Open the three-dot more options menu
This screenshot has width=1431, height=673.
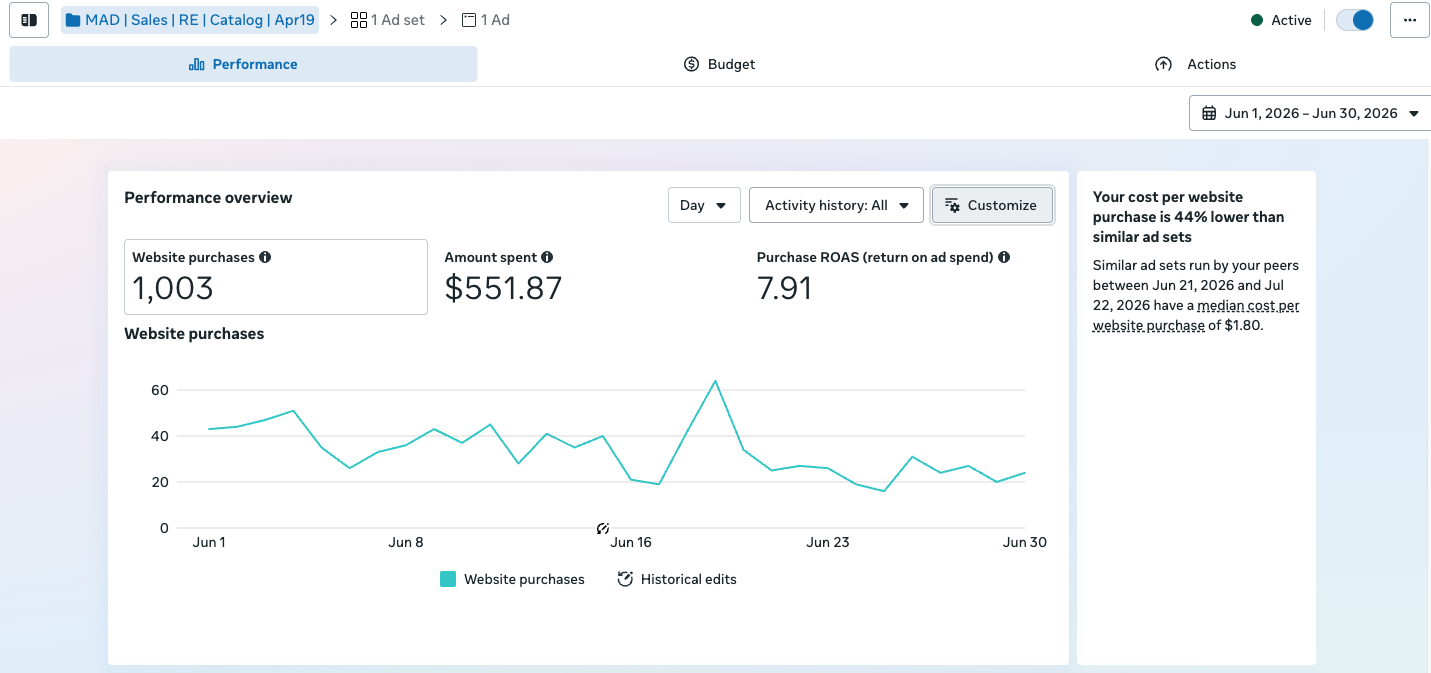click(x=1410, y=20)
